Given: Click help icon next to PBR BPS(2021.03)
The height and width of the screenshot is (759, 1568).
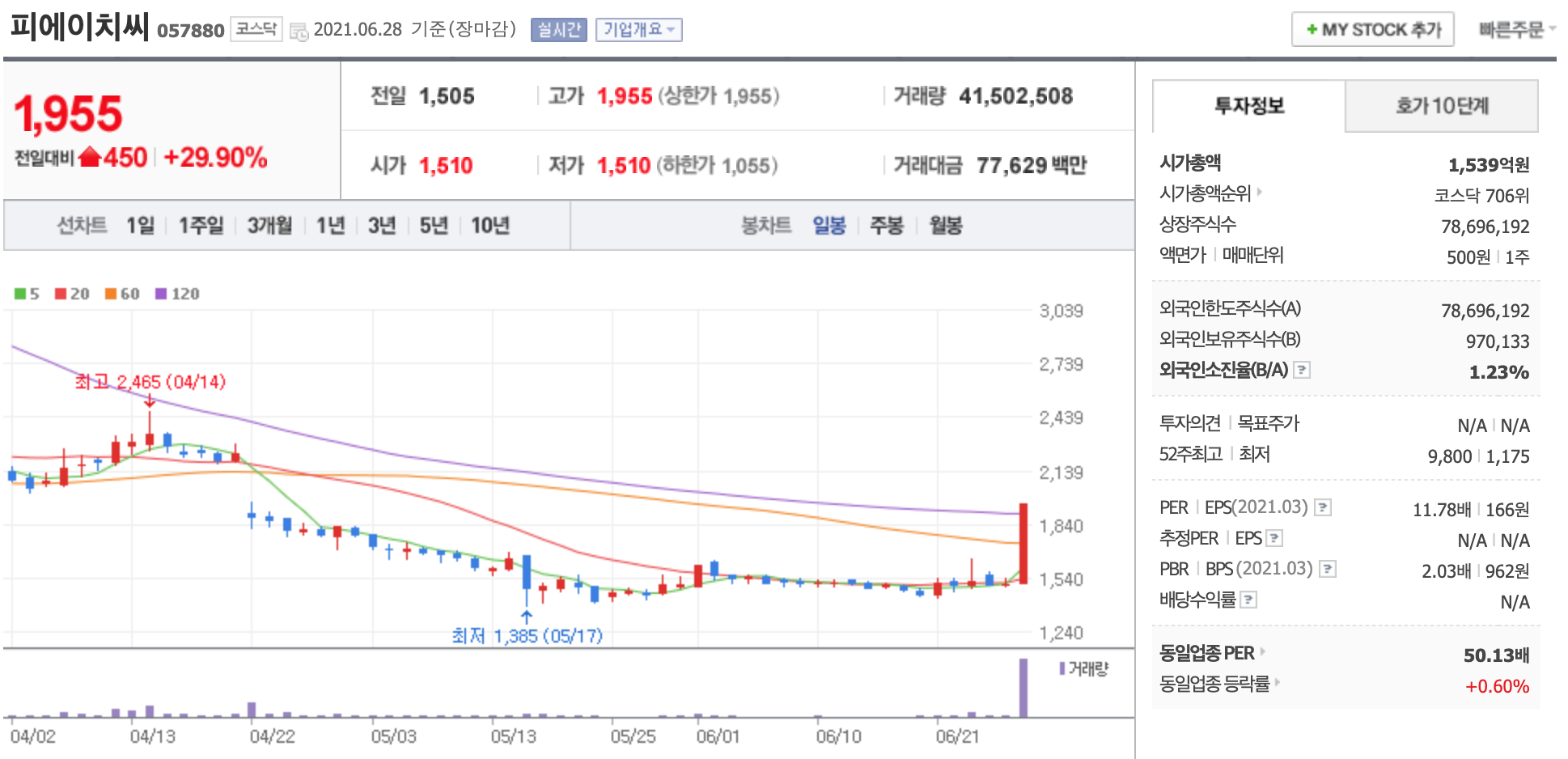Looking at the screenshot, I should 1327,569.
